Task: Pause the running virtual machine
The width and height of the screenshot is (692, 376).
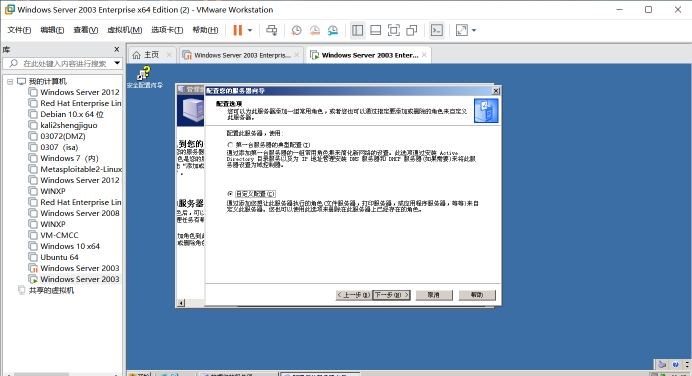Action: tap(237, 30)
